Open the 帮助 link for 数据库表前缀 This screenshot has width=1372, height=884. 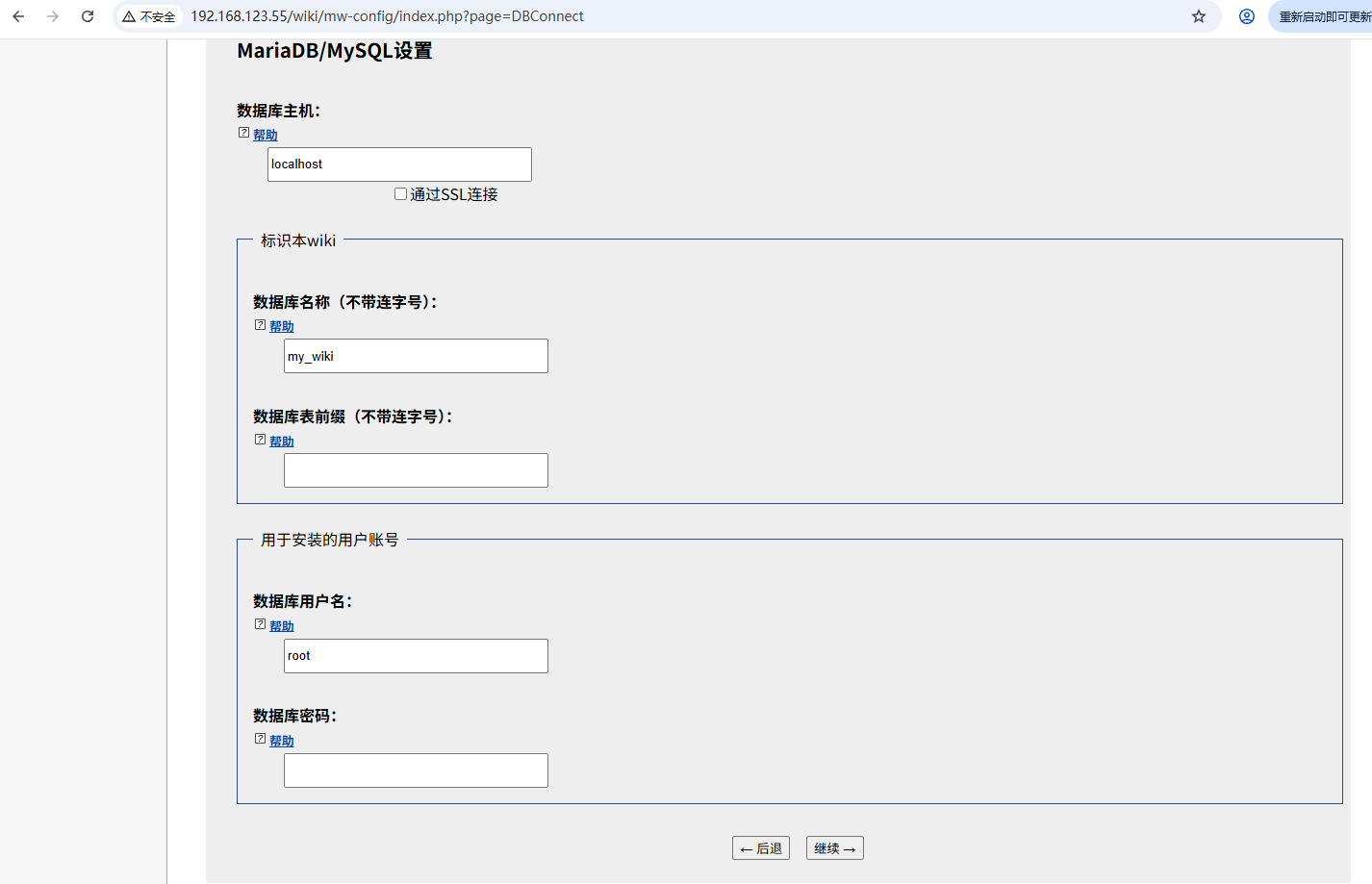point(282,442)
